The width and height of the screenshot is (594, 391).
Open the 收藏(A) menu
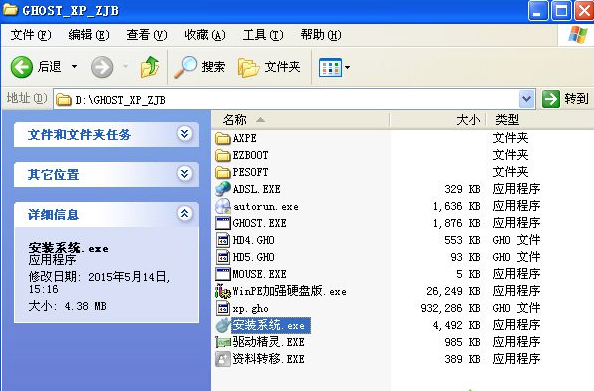pos(205,35)
